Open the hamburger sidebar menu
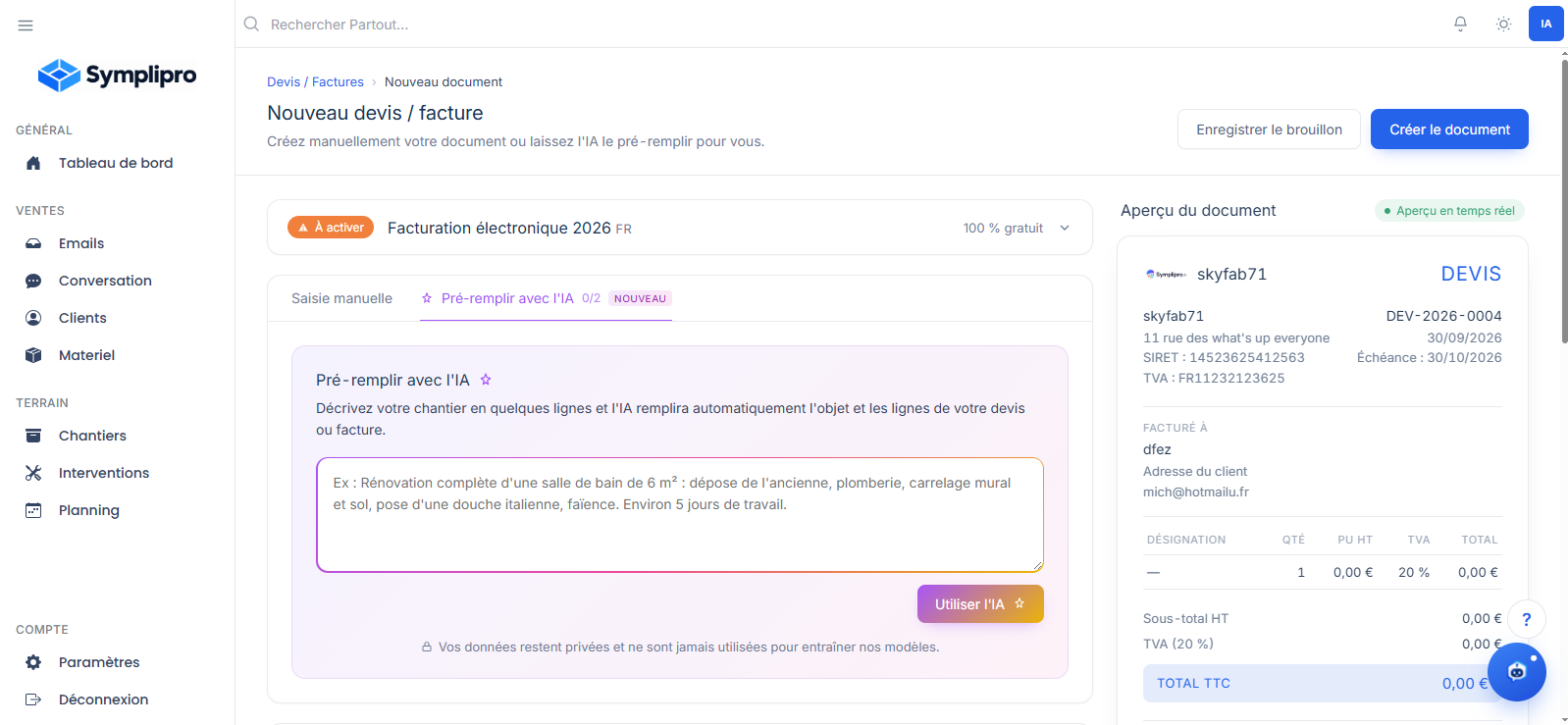 [x=26, y=26]
